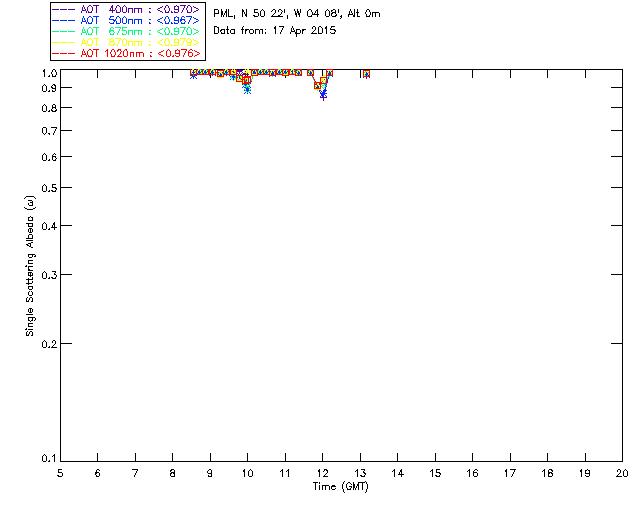This screenshot has height=512, width=640.
Task: Click the 10 tick label on time axis
Action: (x=247, y=473)
